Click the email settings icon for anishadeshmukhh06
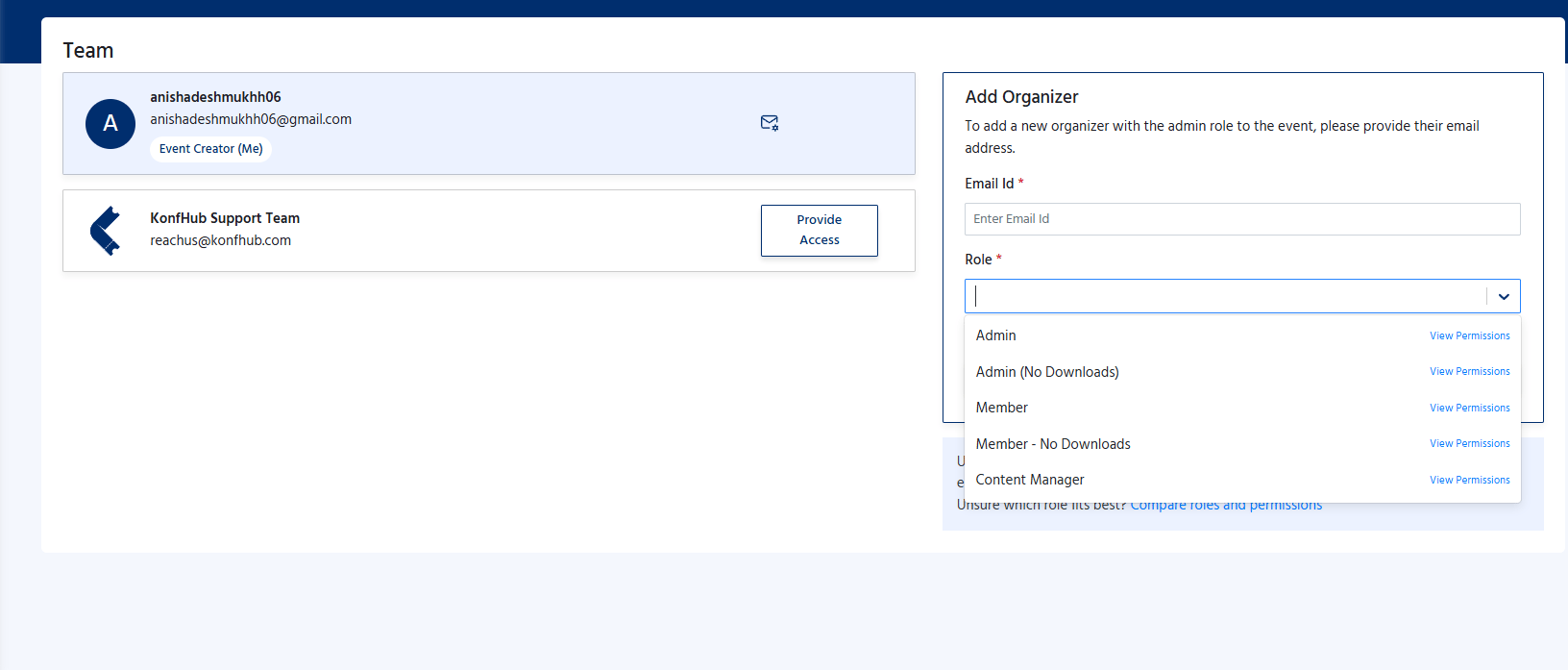The height and width of the screenshot is (670, 1568). pyautogui.click(x=770, y=123)
